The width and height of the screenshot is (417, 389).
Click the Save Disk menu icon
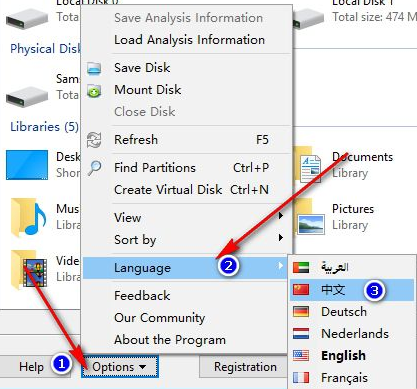pos(94,68)
